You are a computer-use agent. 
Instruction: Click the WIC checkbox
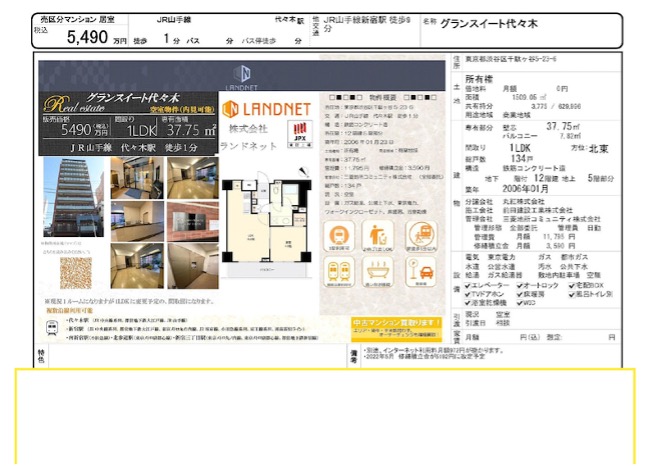point(520,303)
